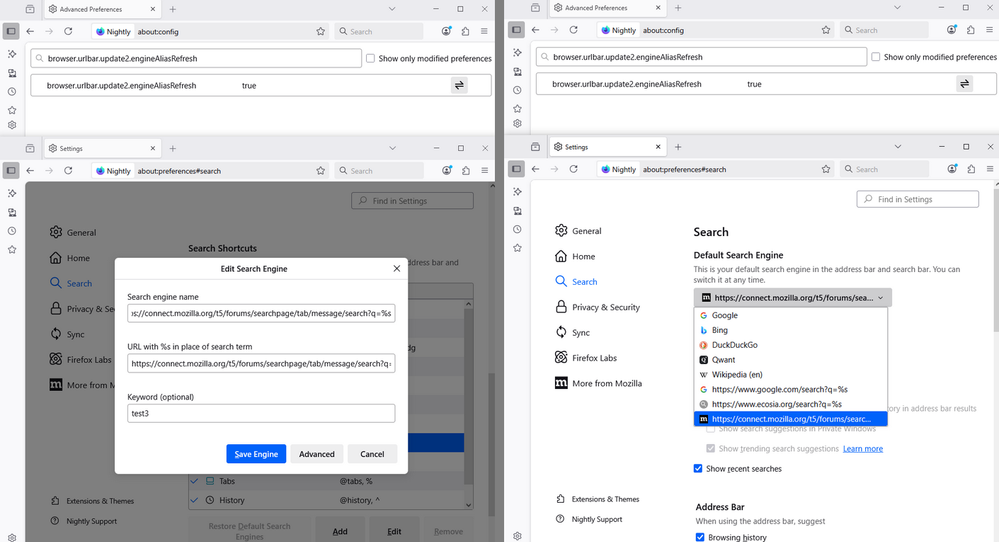
Task: Toggle engineAliasRefresh preference in top-right window
Action: (964, 85)
